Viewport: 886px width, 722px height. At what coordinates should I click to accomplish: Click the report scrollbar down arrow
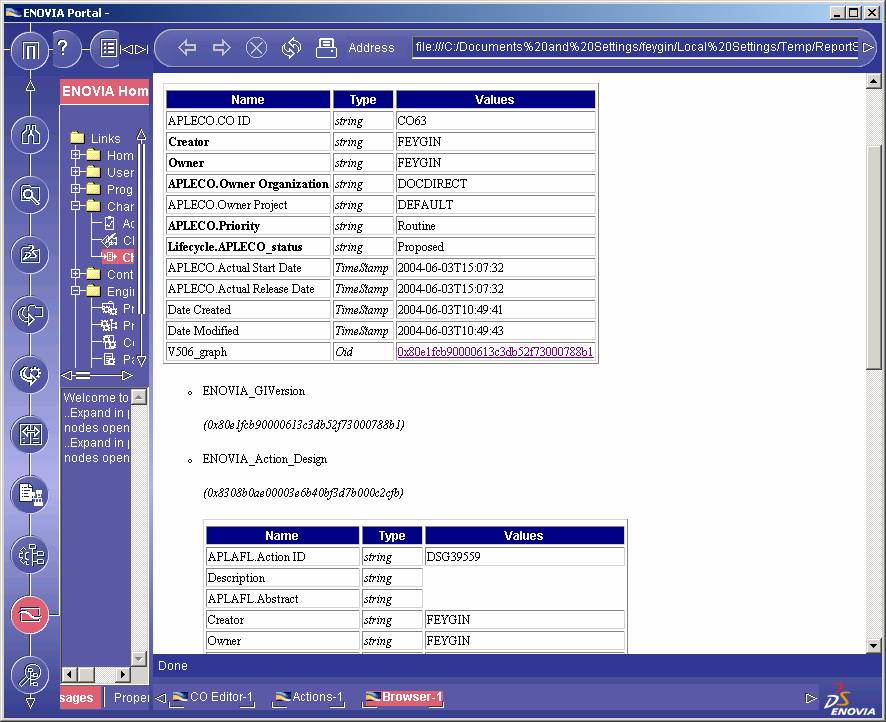click(x=873, y=645)
